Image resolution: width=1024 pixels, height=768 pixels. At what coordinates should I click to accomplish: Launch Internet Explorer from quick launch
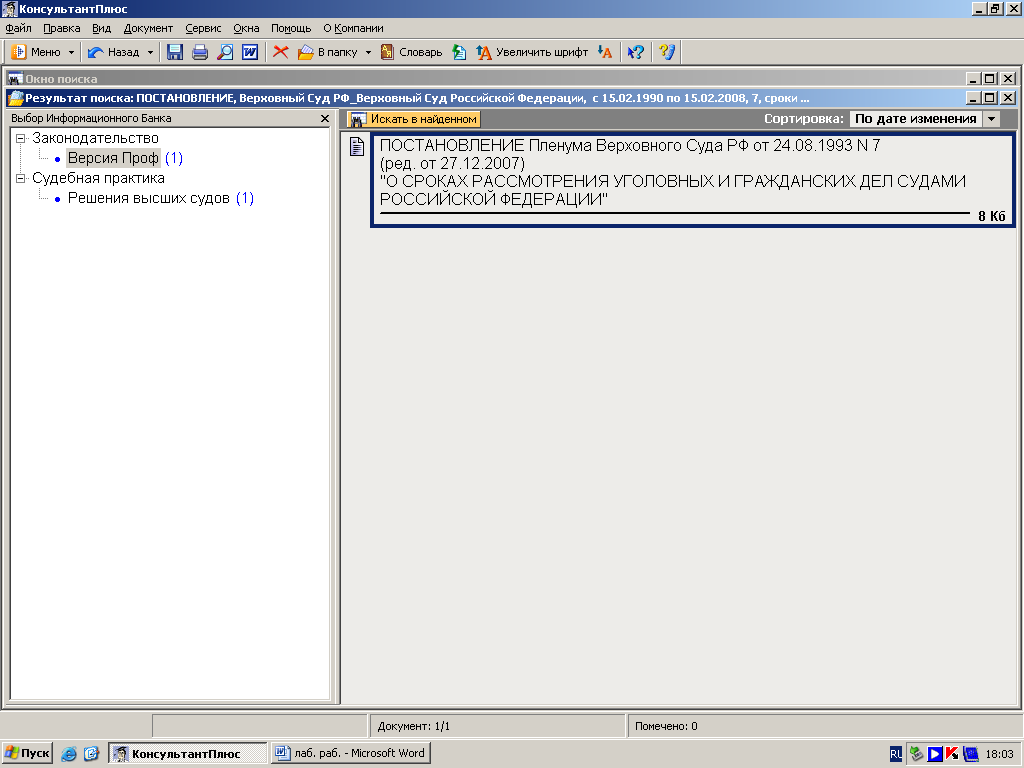pyautogui.click(x=69, y=754)
